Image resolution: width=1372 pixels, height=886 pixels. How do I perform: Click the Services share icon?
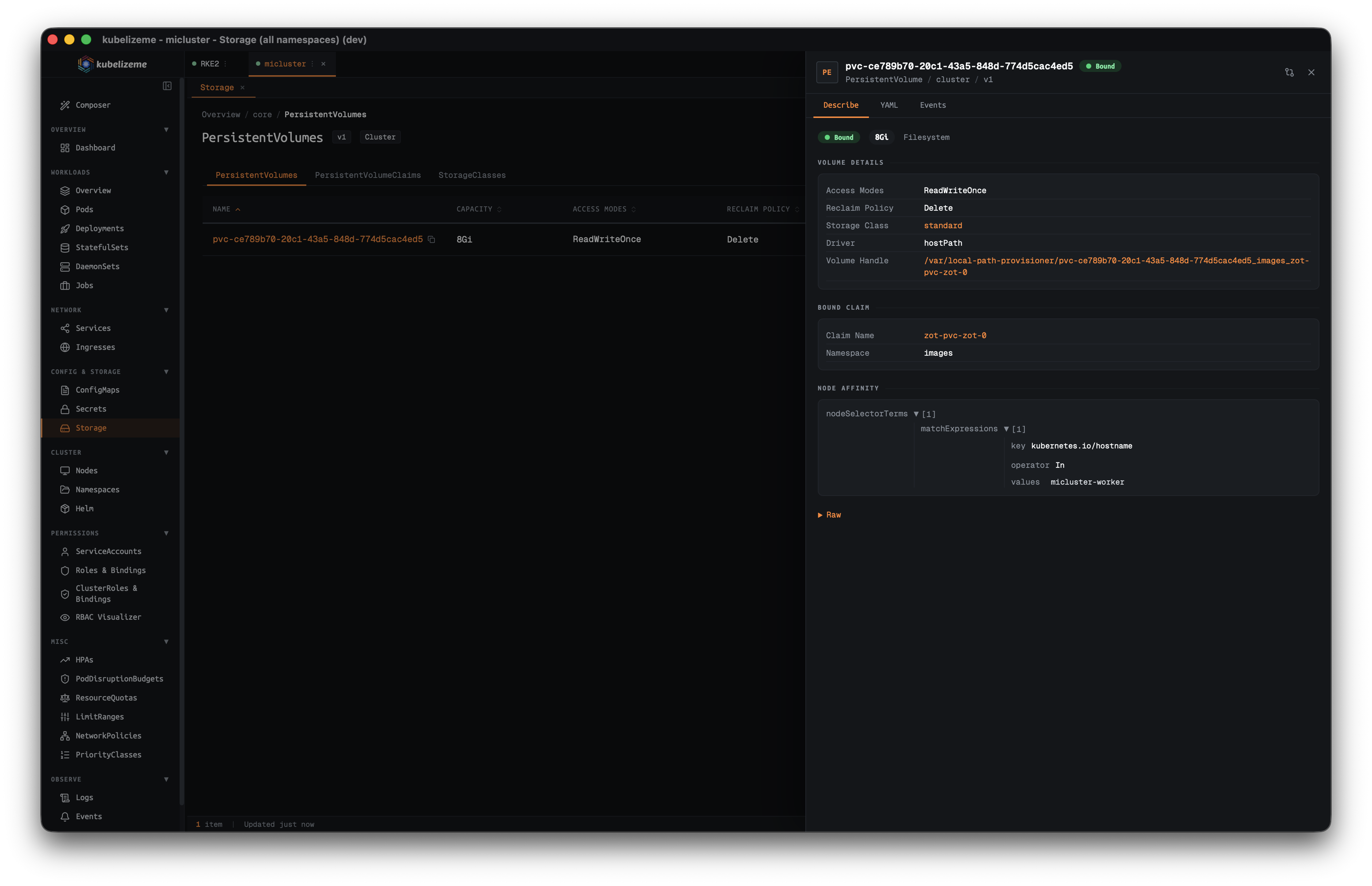(x=65, y=328)
